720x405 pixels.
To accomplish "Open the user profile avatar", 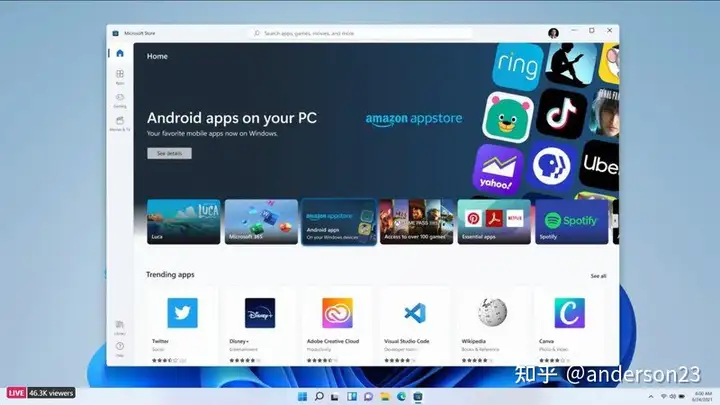I will (x=553, y=33).
